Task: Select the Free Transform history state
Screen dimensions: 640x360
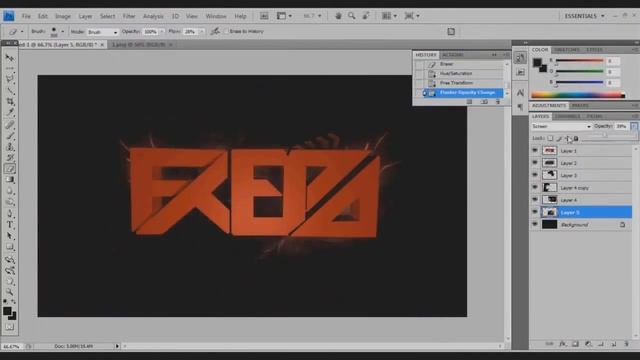Action: 462,83
